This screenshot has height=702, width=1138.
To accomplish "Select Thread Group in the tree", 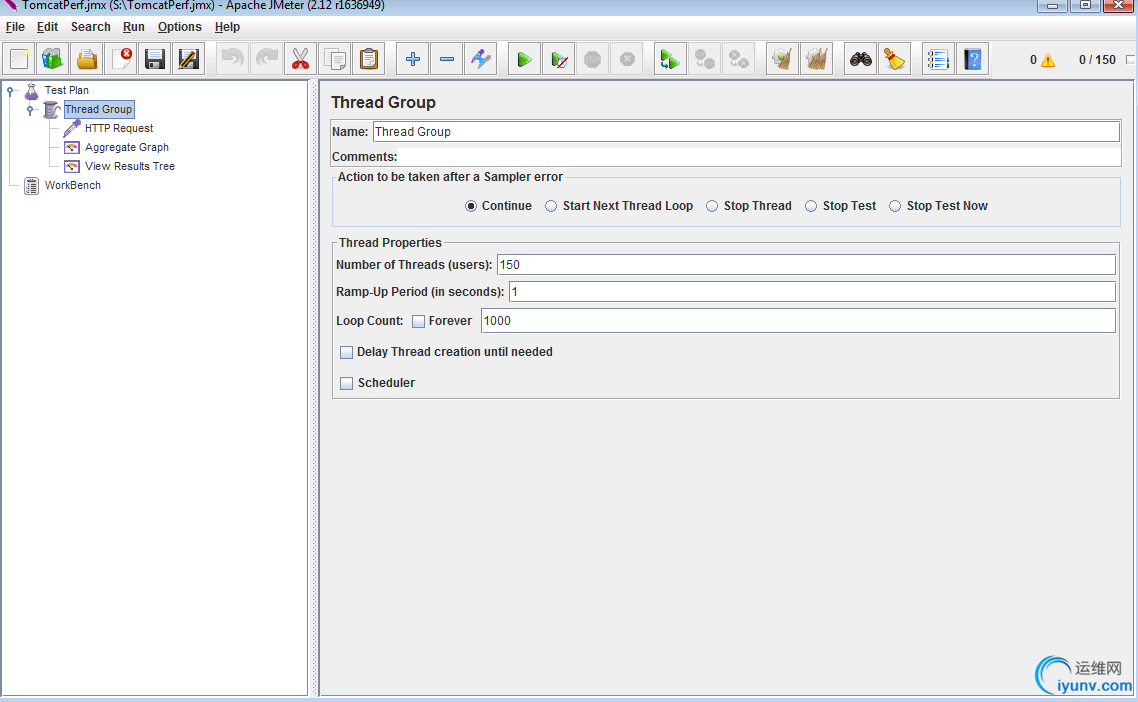I will [x=98, y=109].
